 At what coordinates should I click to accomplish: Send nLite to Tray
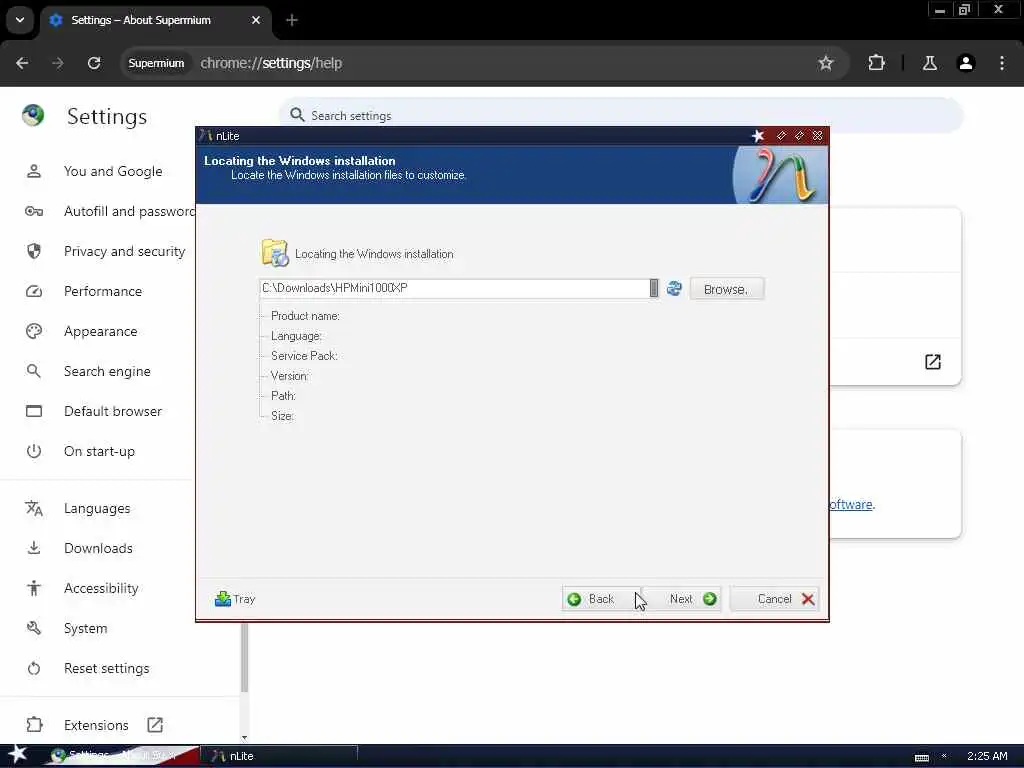(x=235, y=599)
